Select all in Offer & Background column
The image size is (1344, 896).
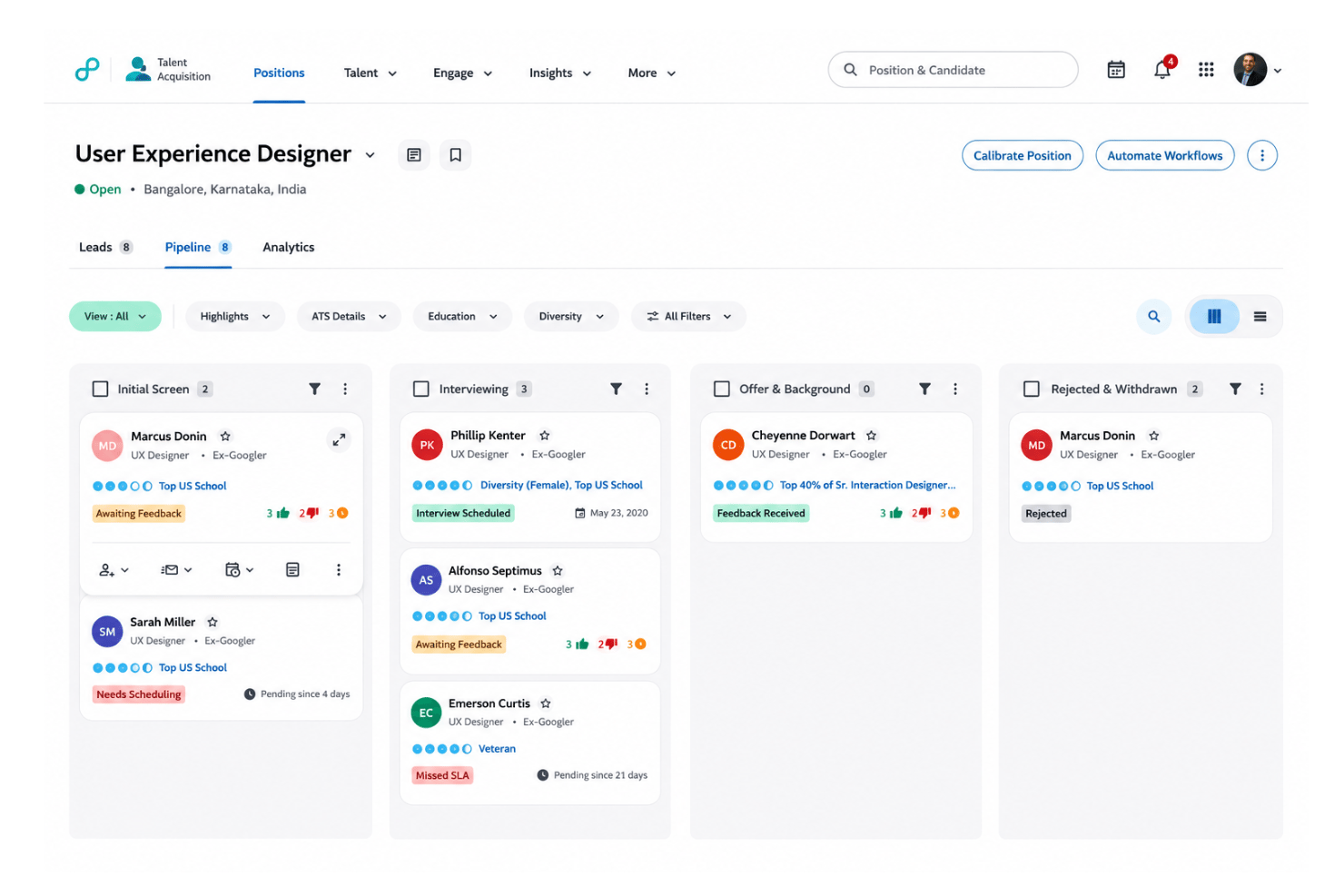click(x=722, y=389)
